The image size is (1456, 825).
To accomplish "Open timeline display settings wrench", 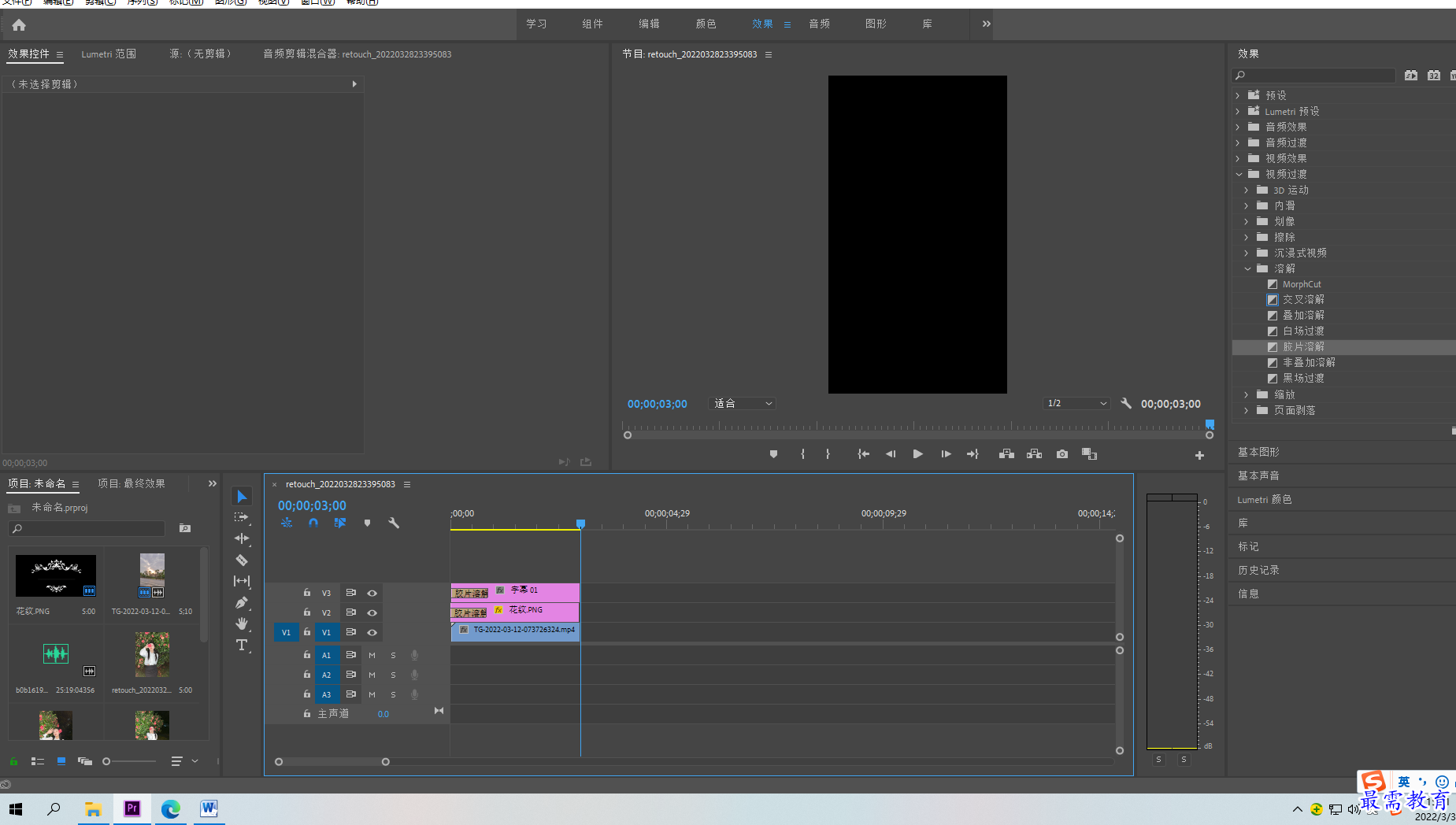I will pyautogui.click(x=394, y=523).
